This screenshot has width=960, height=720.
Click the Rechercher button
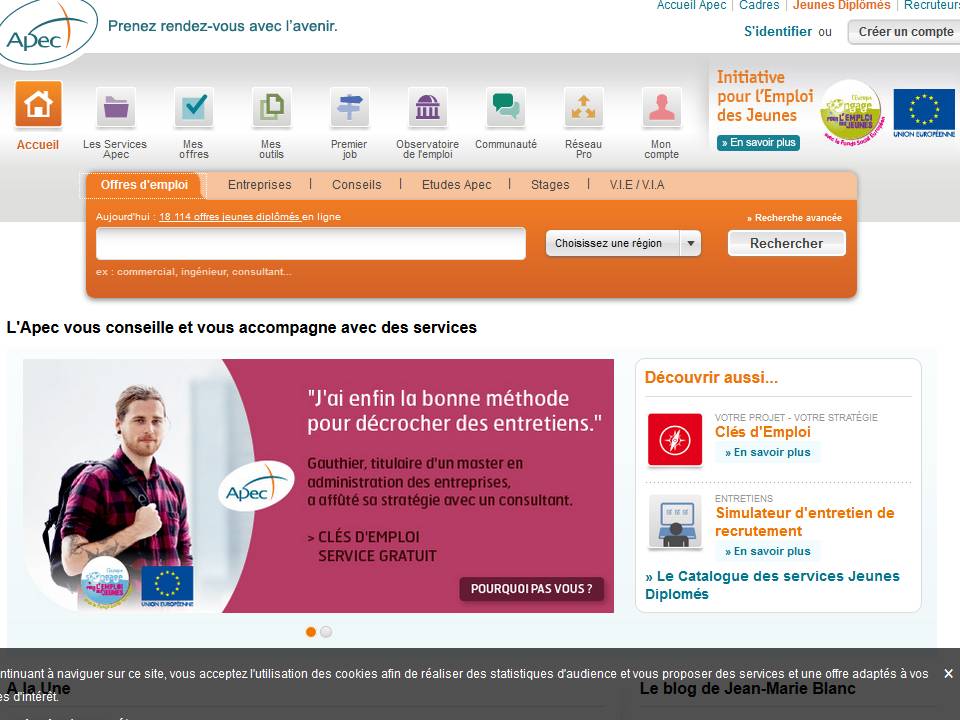pyautogui.click(x=786, y=243)
